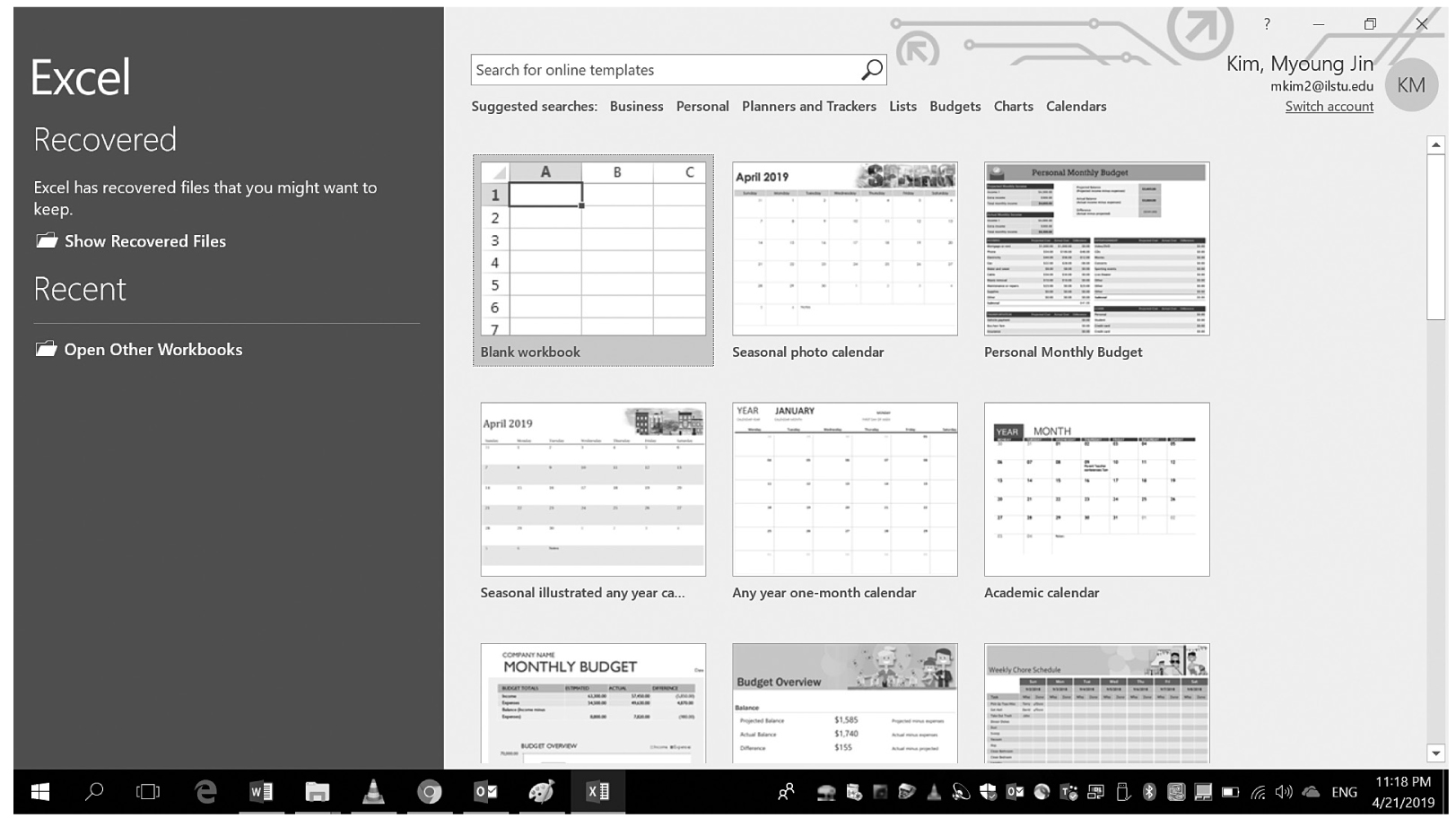Select the Lists suggested search

[x=902, y=106]
